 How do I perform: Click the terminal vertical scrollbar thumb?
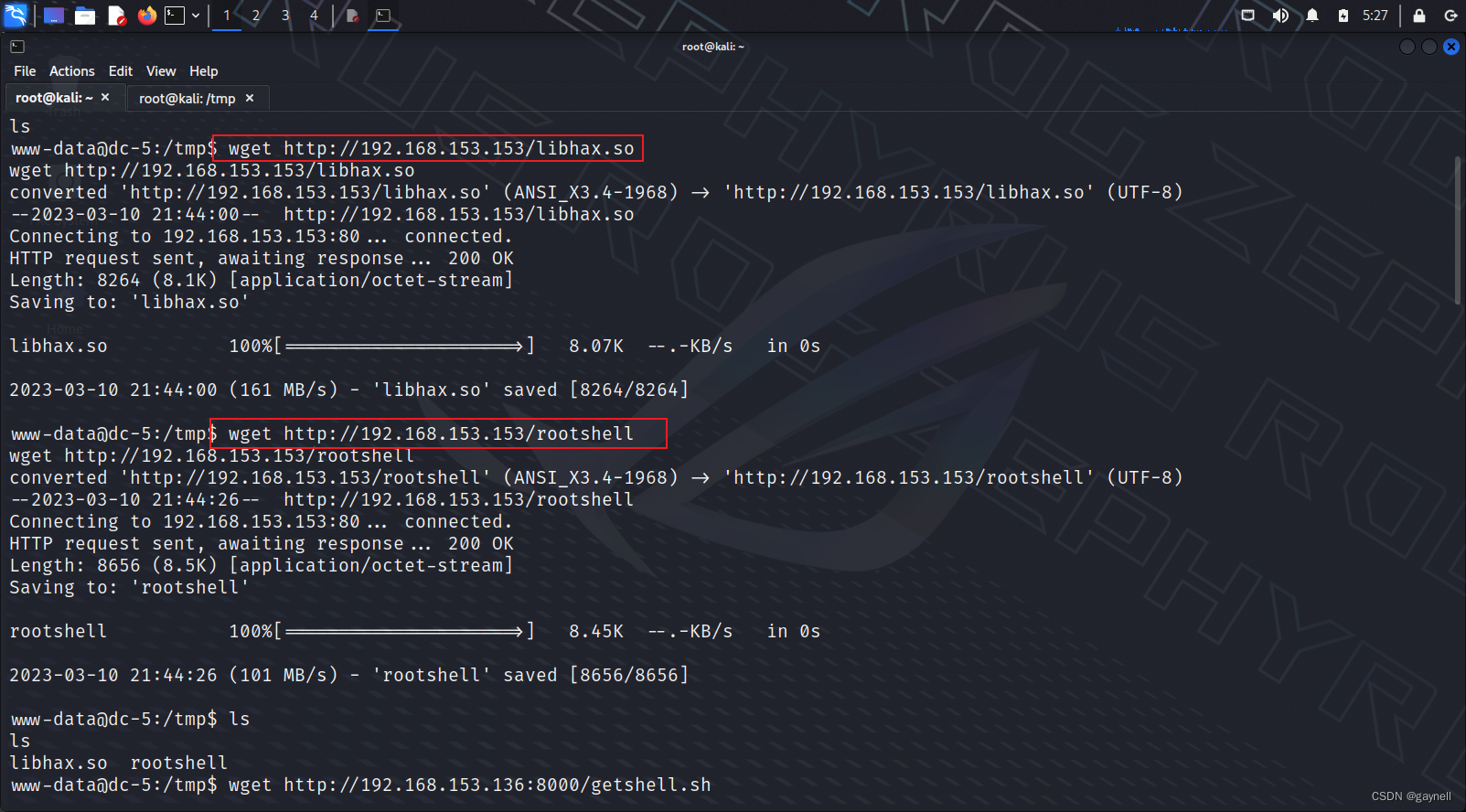(1459, 230)
